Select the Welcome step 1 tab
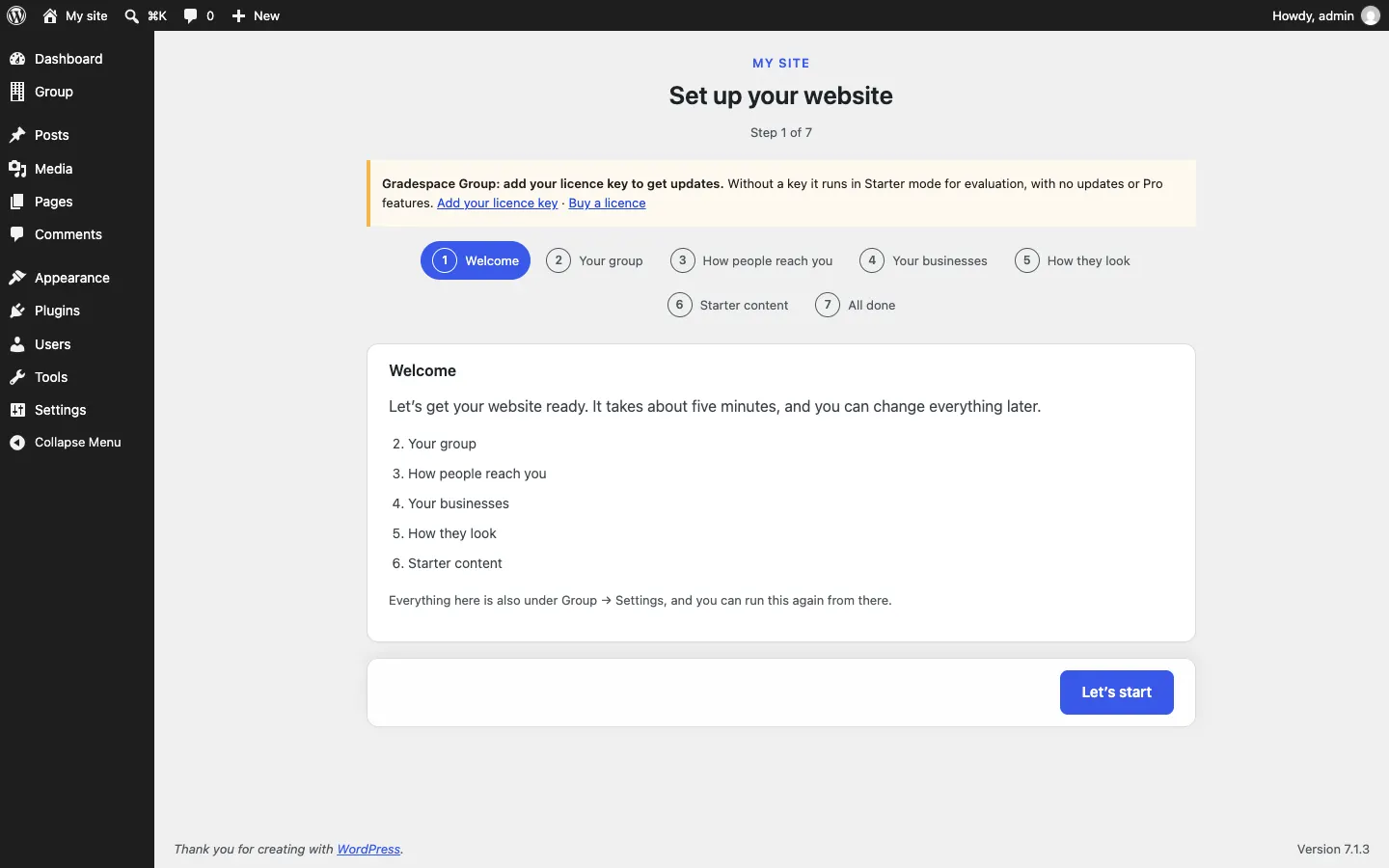This screenshot has width=1389, height=868. tap(476, 260)
